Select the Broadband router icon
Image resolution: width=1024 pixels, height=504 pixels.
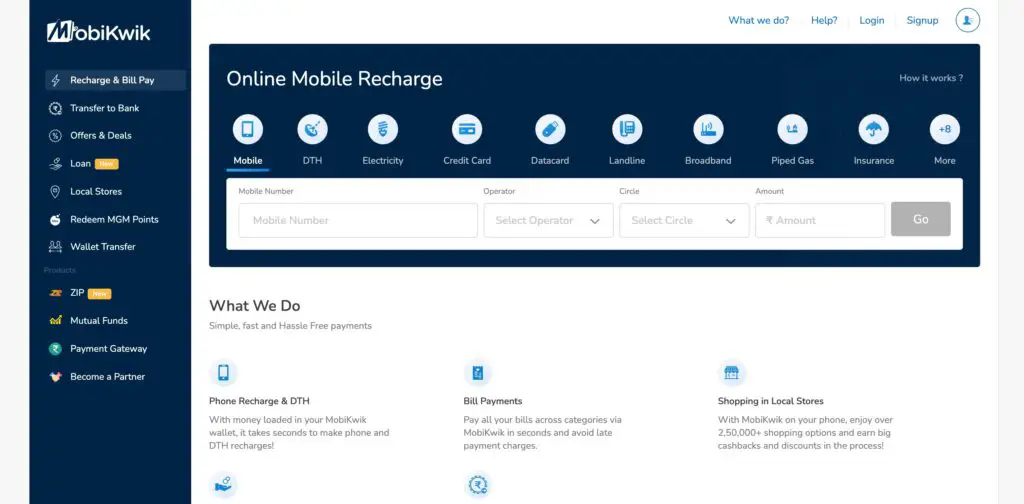708,129
